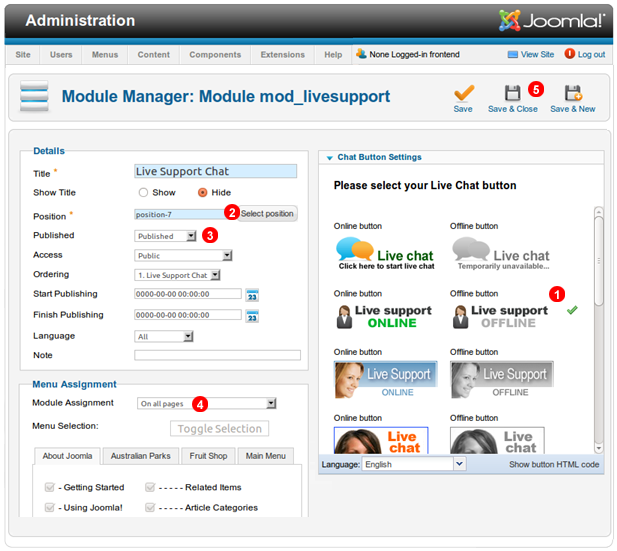Open the Users menu

point(61,55)
